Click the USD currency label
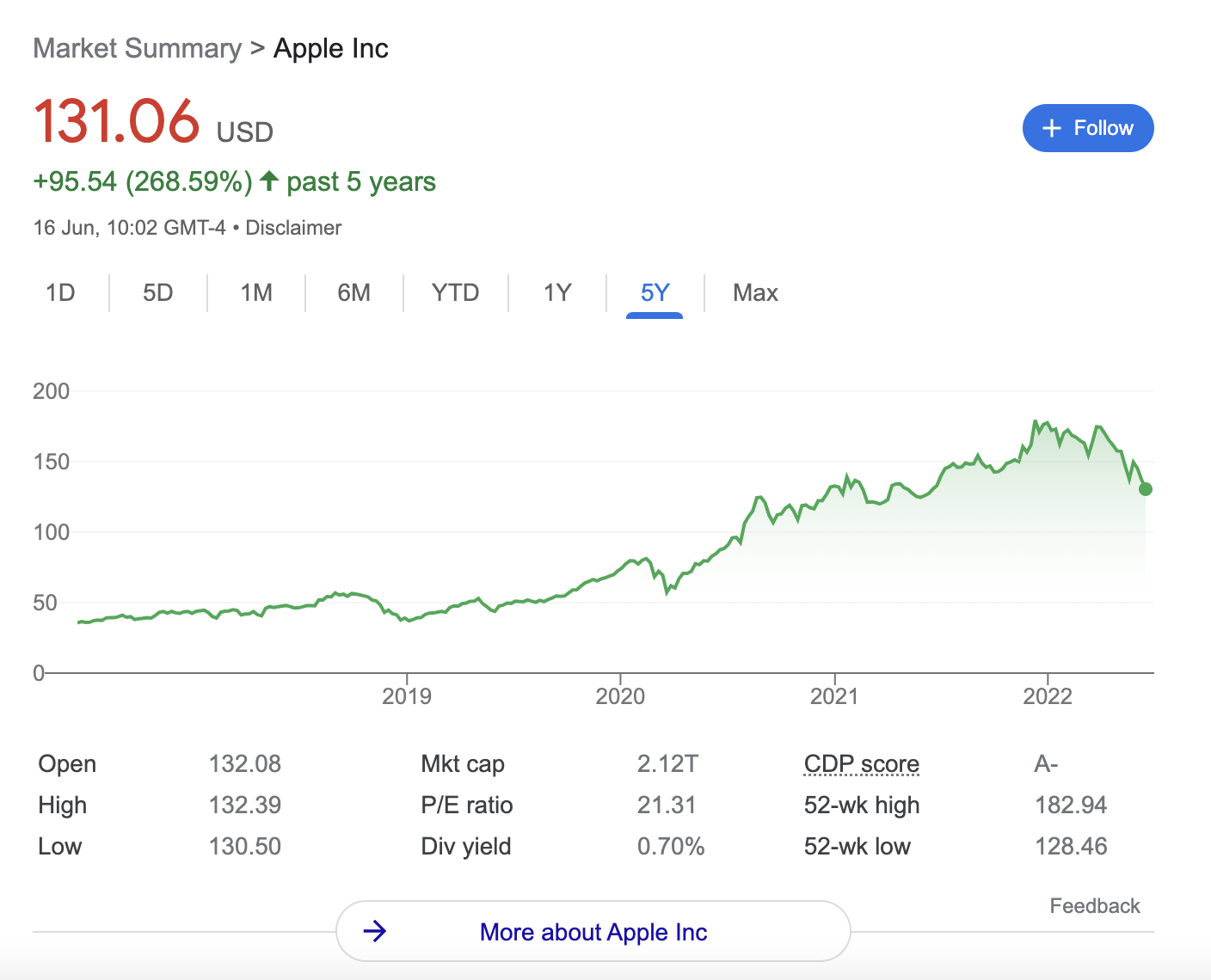 pos(245,132)
